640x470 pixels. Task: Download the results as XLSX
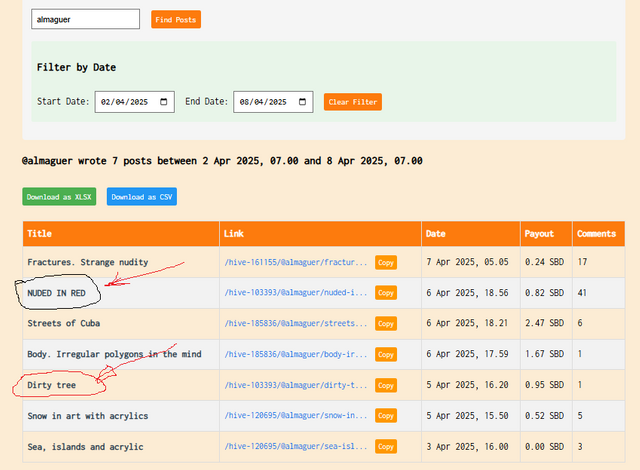[x=59, y=197]
